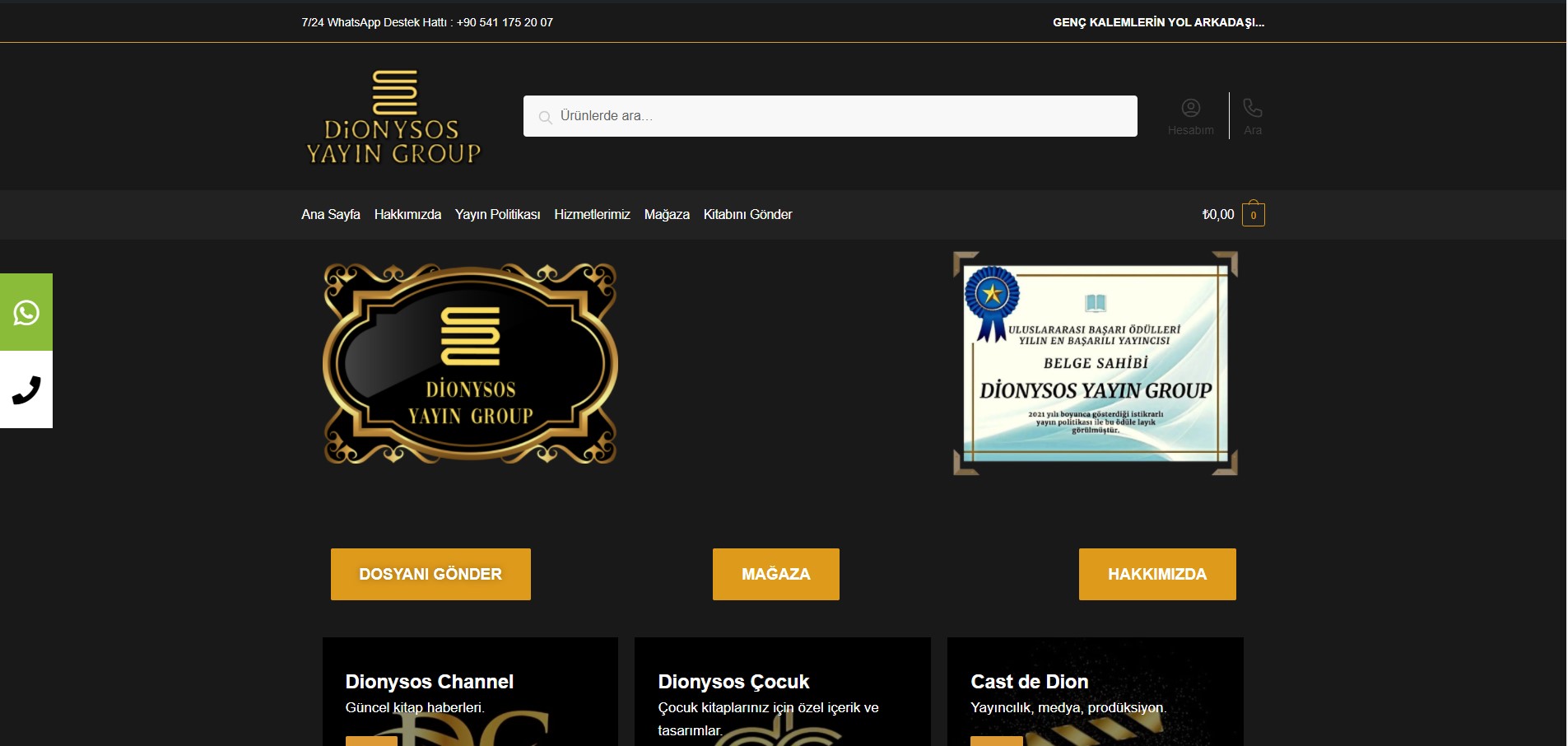
Task: Go to Ana Sayfa menu item
Action: (331, 214)
